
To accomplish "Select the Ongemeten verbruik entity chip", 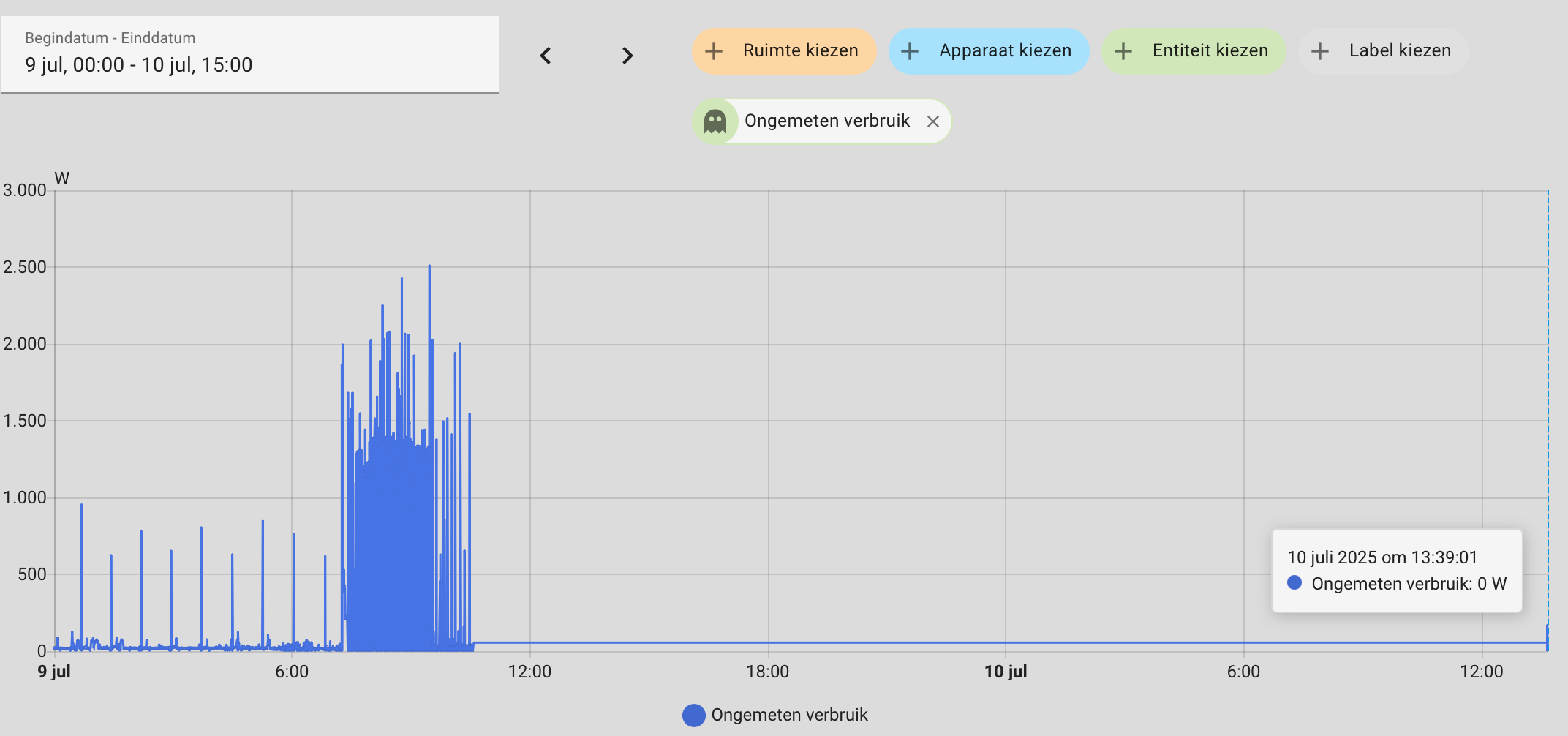I will coord(822,121).
